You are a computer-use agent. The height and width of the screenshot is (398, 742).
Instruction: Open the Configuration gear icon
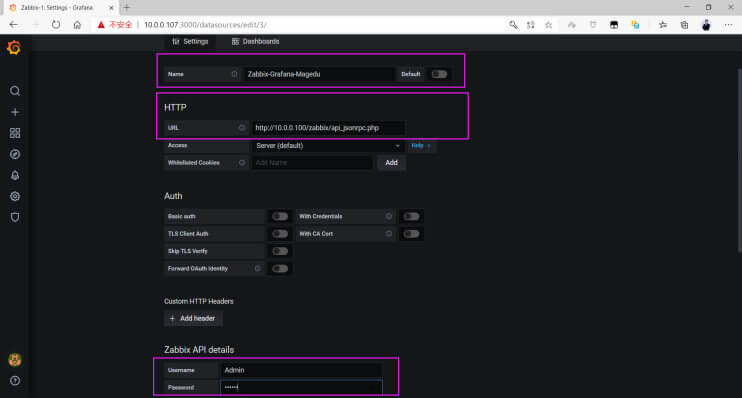(x=15, y=196)
